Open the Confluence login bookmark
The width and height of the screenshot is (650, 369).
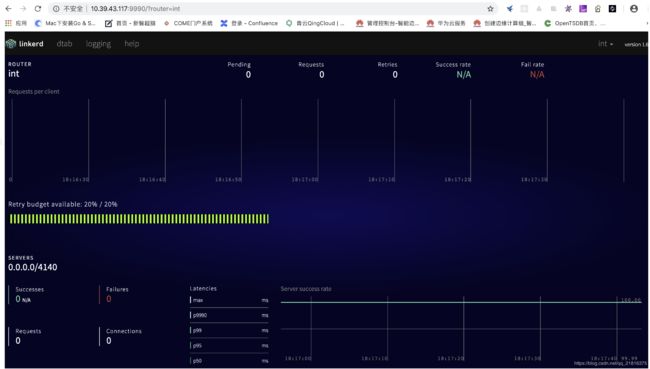[249, 23]
